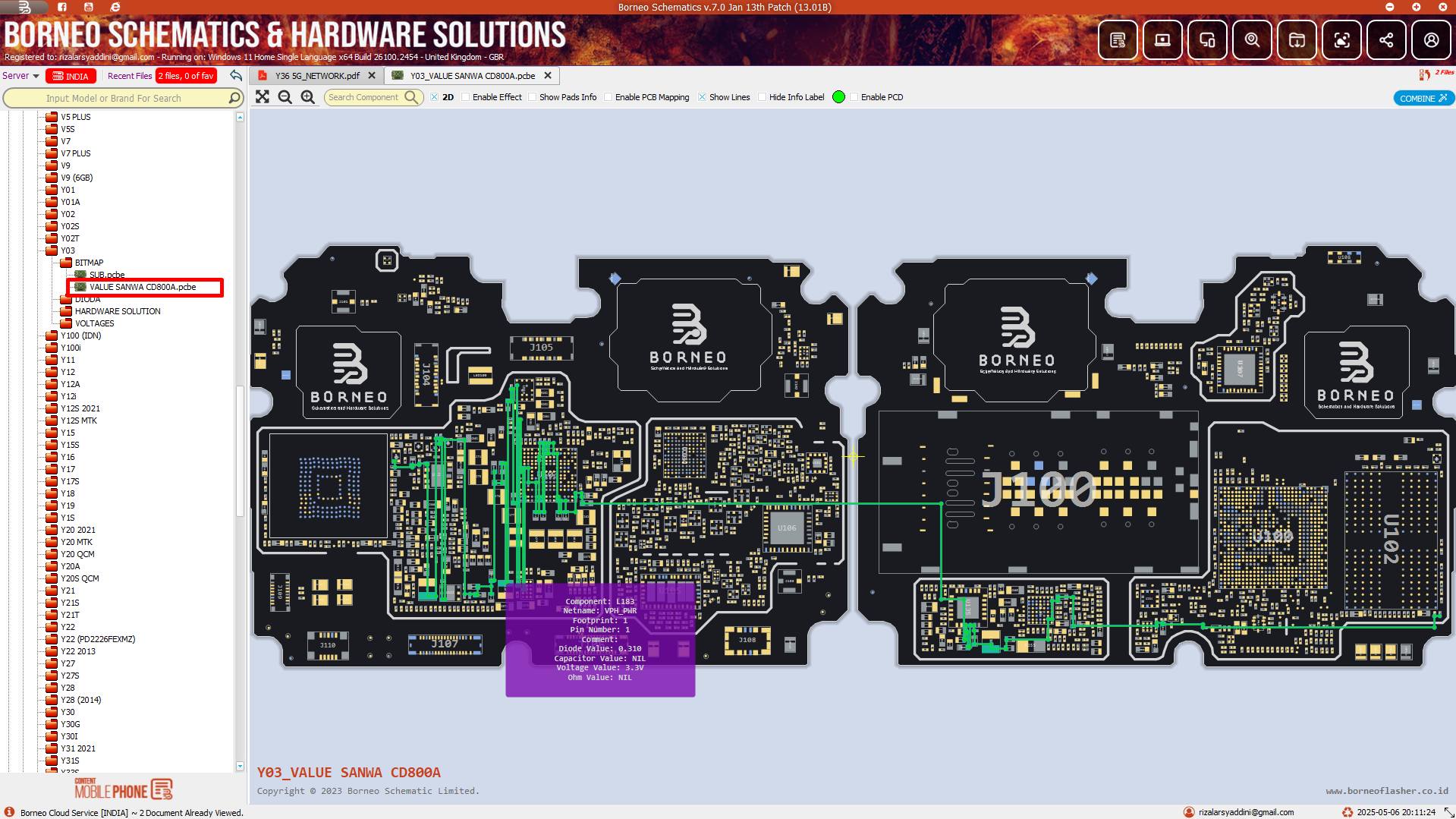Open the Internet Explorer icon in title bar
This screenshot has height=819, width=1456.
(x=115, y=7)
